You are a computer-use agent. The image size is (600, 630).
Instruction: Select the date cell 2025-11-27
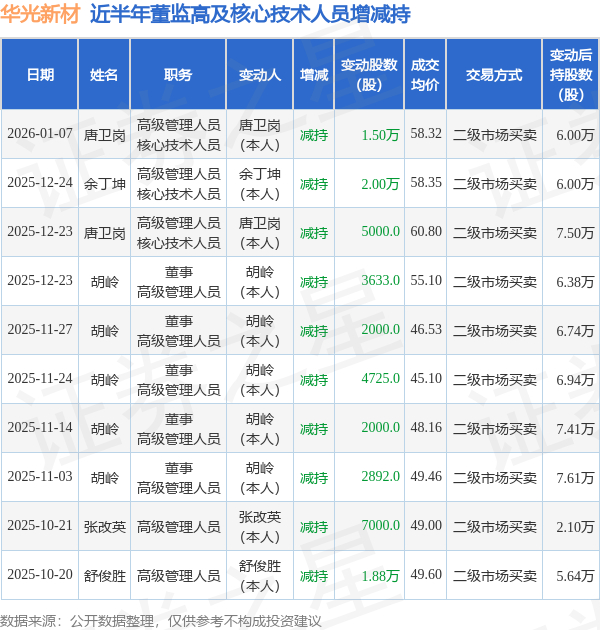(x=40, y=330)
